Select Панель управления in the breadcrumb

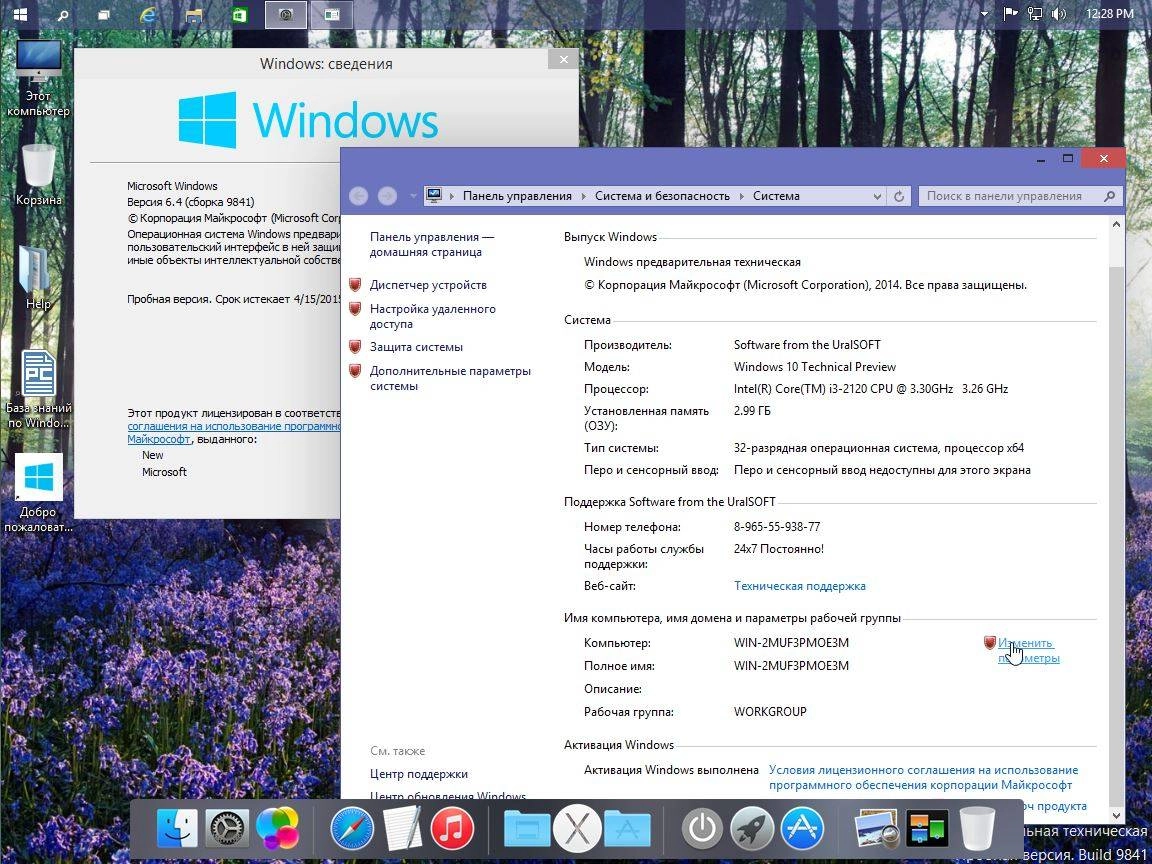pyautogui.click(x=517, y=196)
